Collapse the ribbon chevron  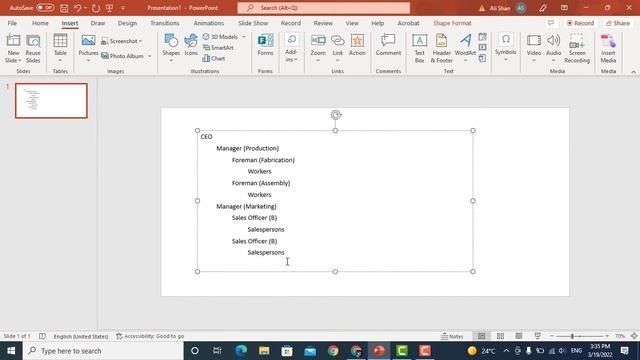(633, 72)
